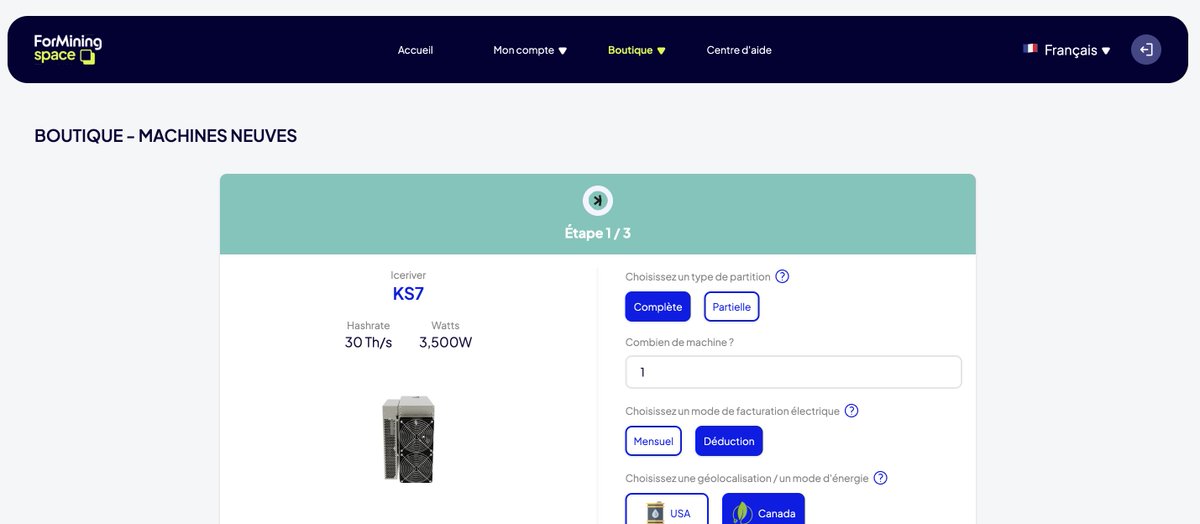Show help for geolocation energy mode
1200x524 pixels.
tap(881, 478)
